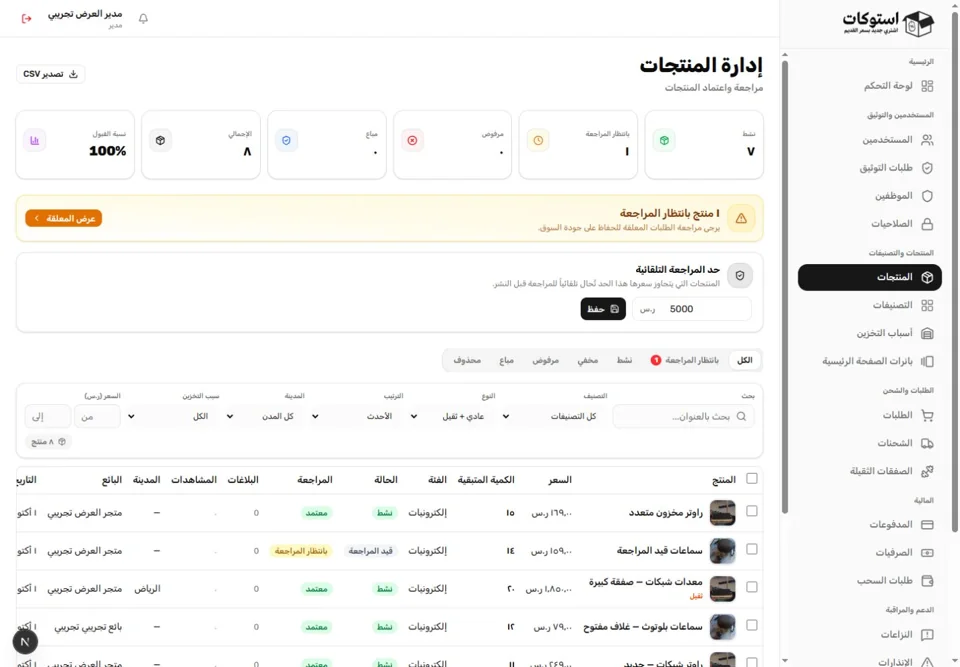Select the بانتظار المراجعة tab
Image resolution: width=960 pixels, height=667 pixels.
tap(685, 360)
